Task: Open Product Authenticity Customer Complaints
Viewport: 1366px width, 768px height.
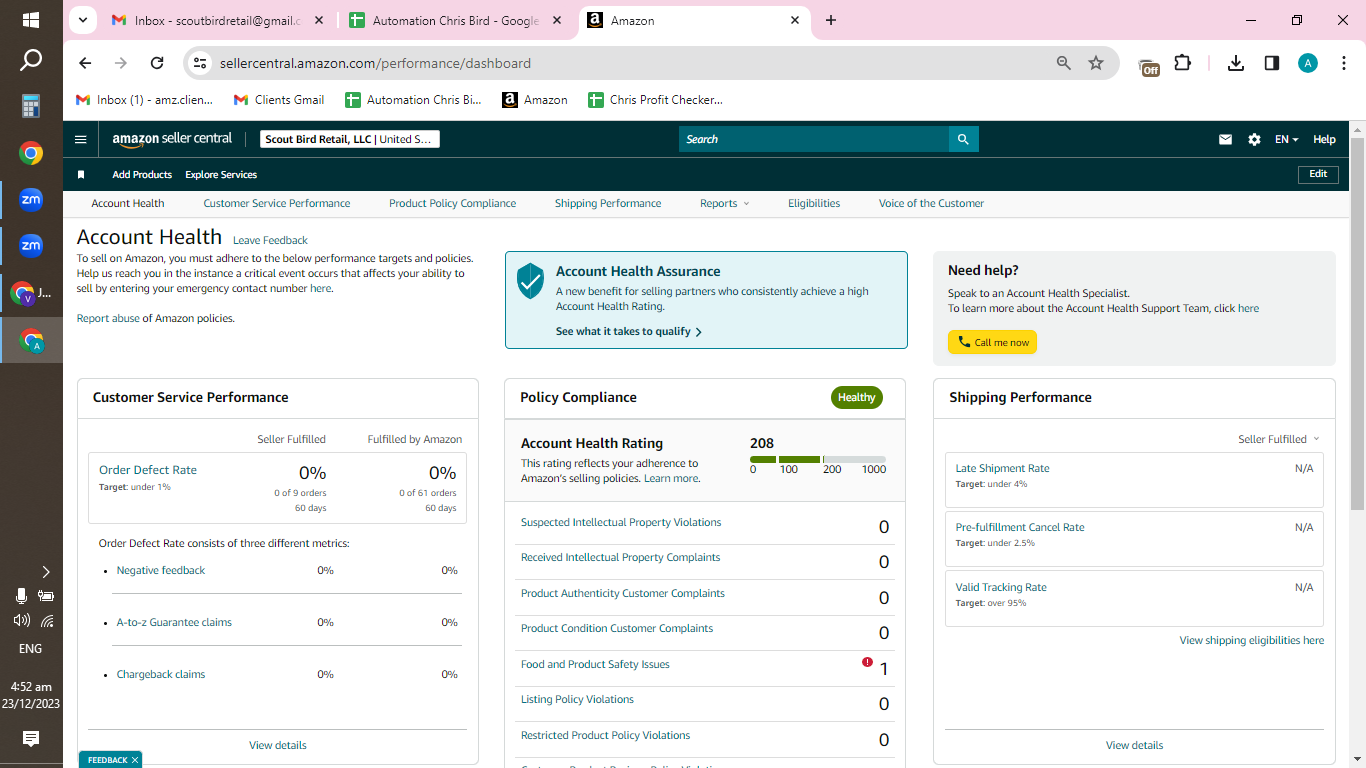Action: tap(623, 593)
